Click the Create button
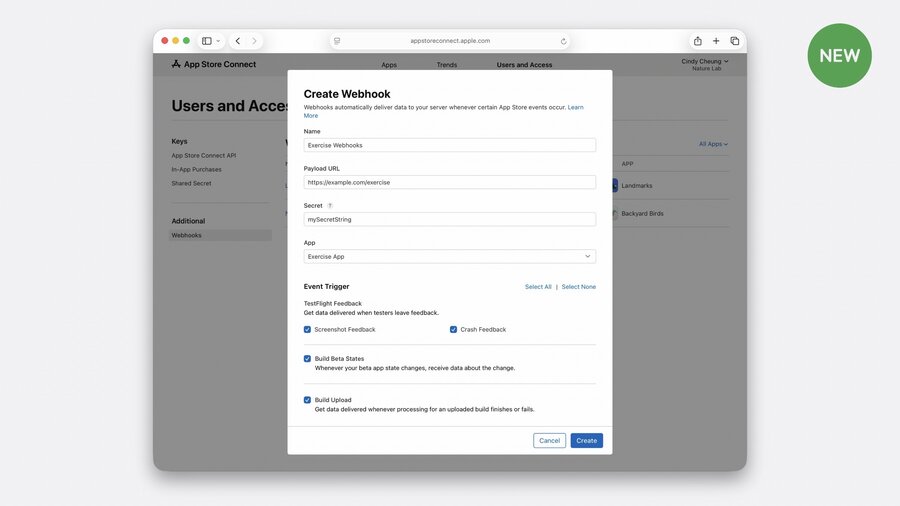This screenshot has height=506, width=900. pyautogui.click(x=587, y=441)
